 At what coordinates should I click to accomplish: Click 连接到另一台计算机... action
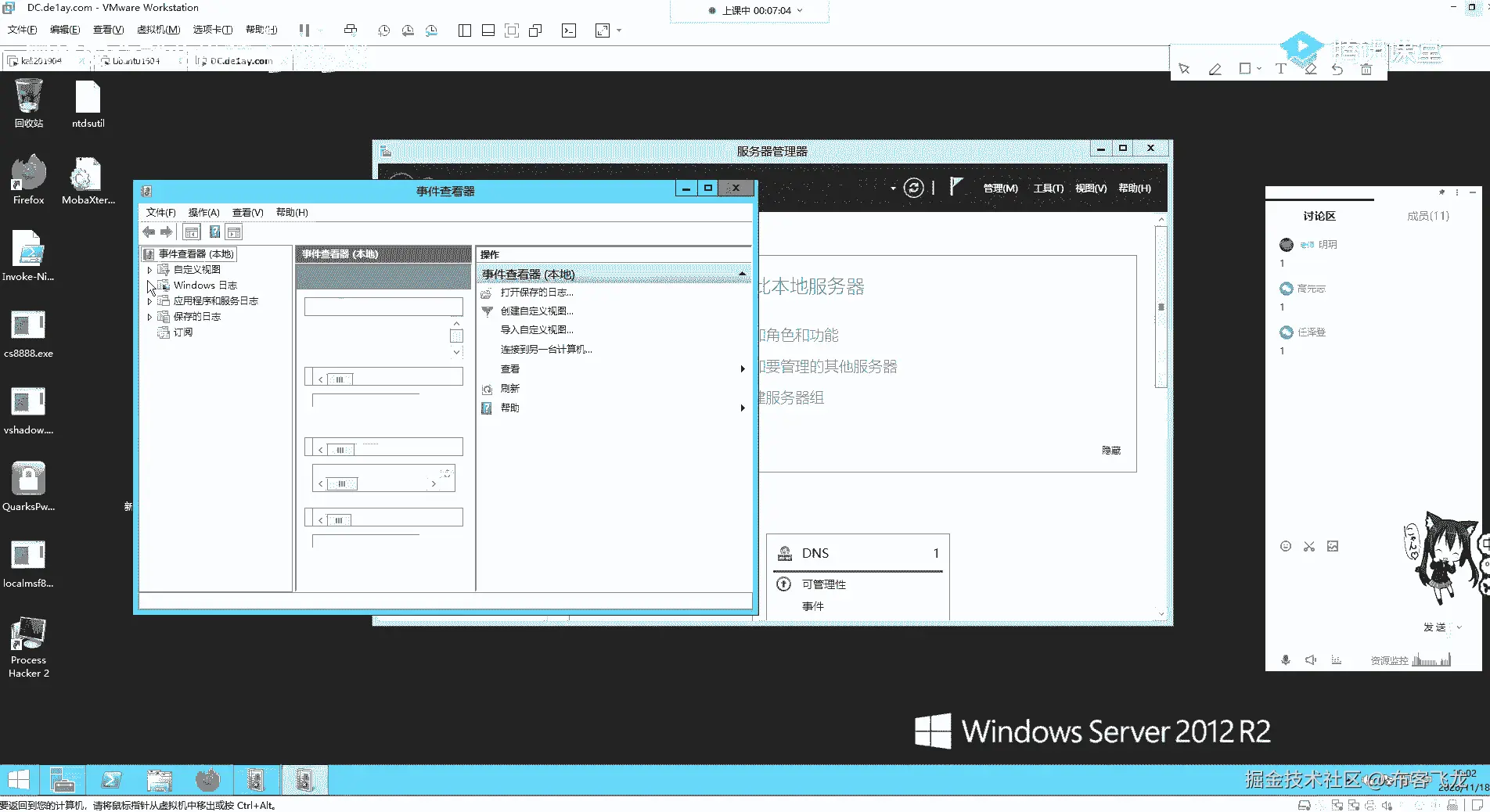click(x=546, y=350)
